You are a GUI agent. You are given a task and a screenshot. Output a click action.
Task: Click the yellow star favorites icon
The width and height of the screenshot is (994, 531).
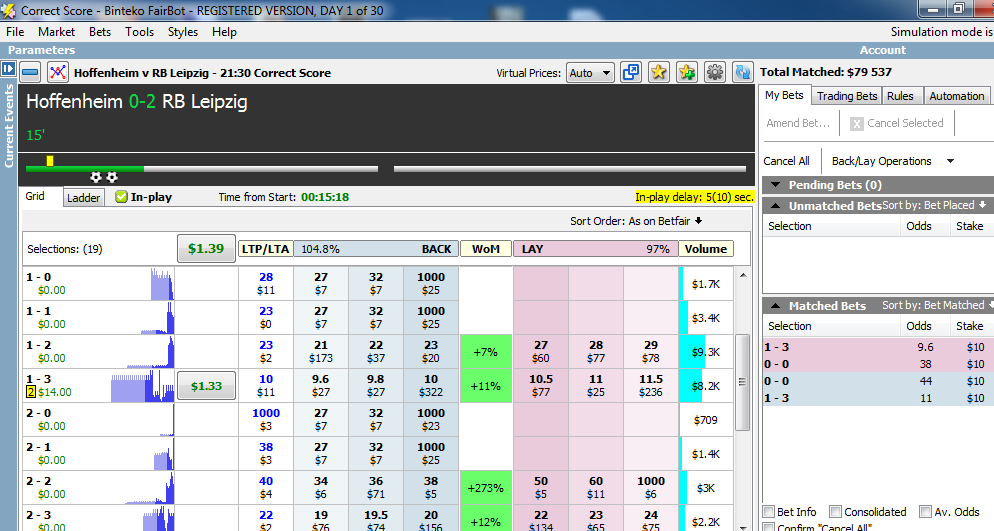coord(659,72)
